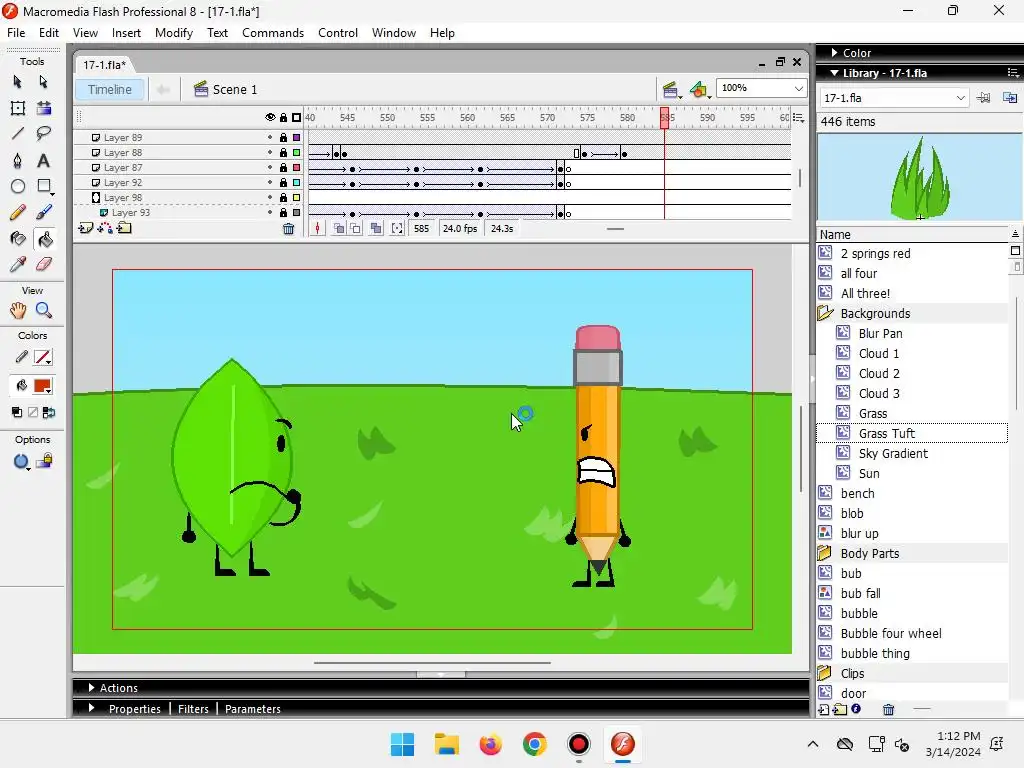
Task: Select the Selection arrow tool
Action: coord(18,82)
